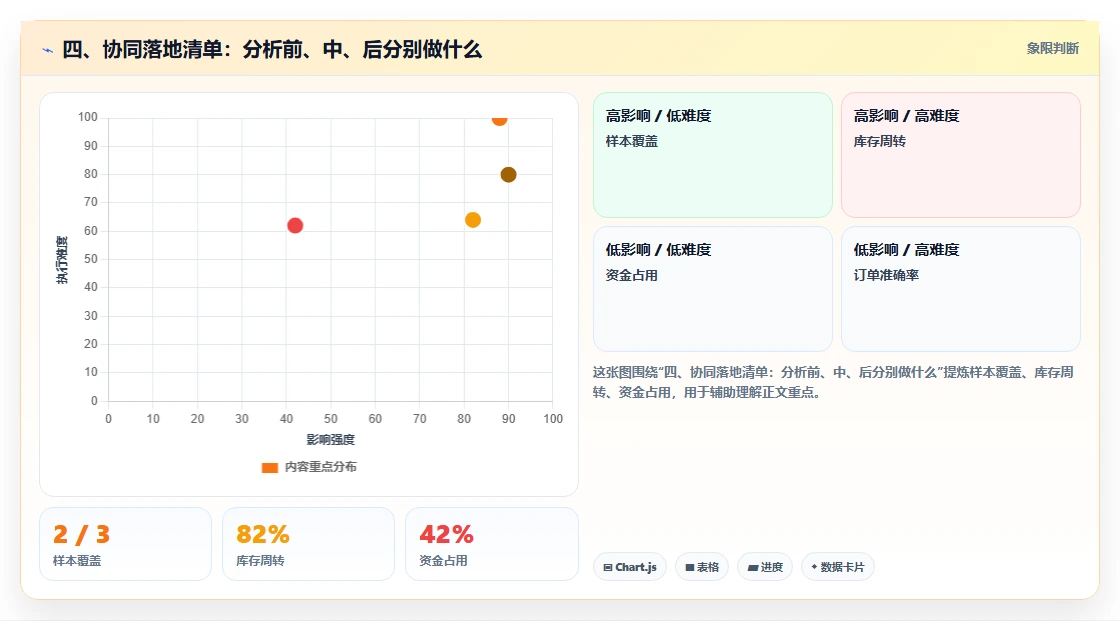
Task: Click the 2 / 3 样本覆盖 stat card
Action: point(125,544)
